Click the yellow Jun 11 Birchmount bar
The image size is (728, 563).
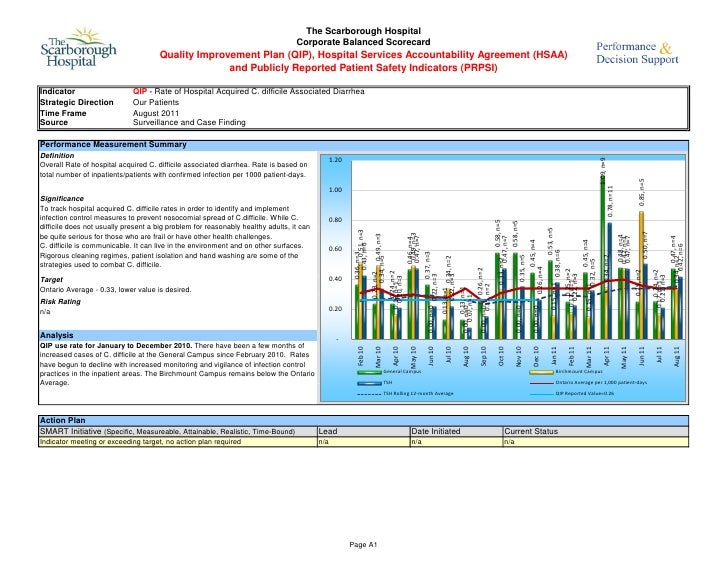(642, 275)
